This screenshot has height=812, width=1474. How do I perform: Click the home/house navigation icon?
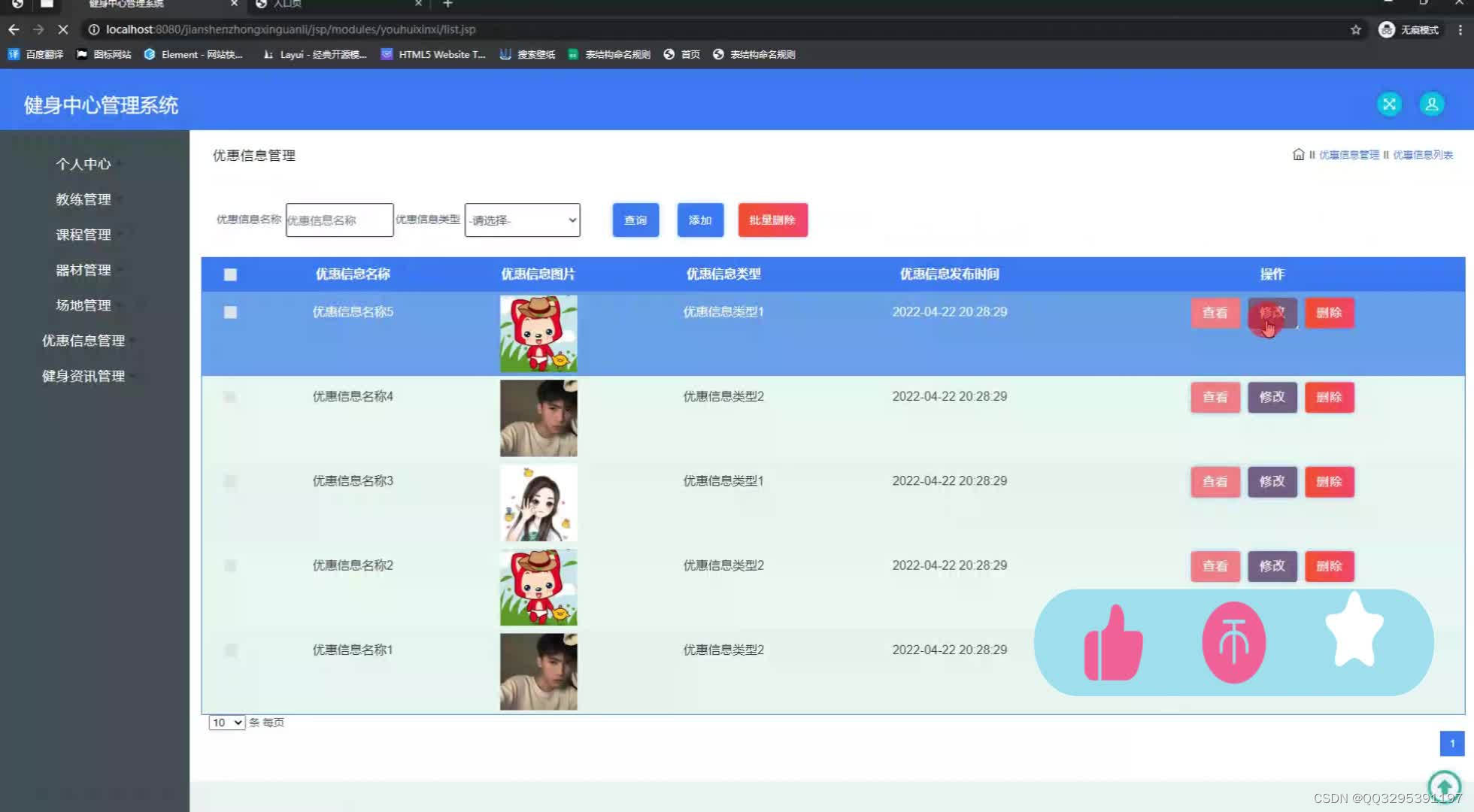[1299, 155]
